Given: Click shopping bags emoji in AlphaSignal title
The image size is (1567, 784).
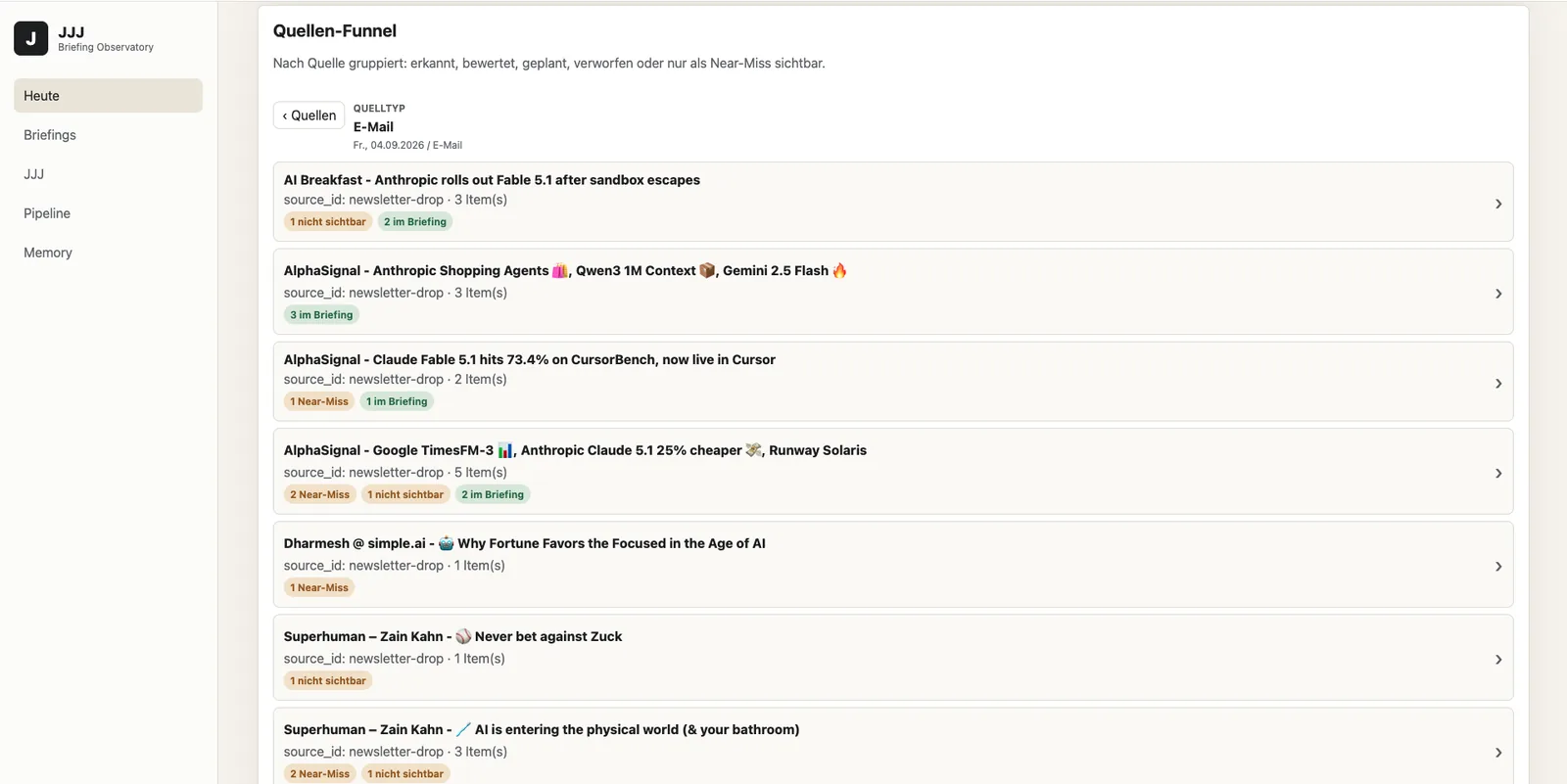Looking at the screenshot, I should click(x=560, y=271).
